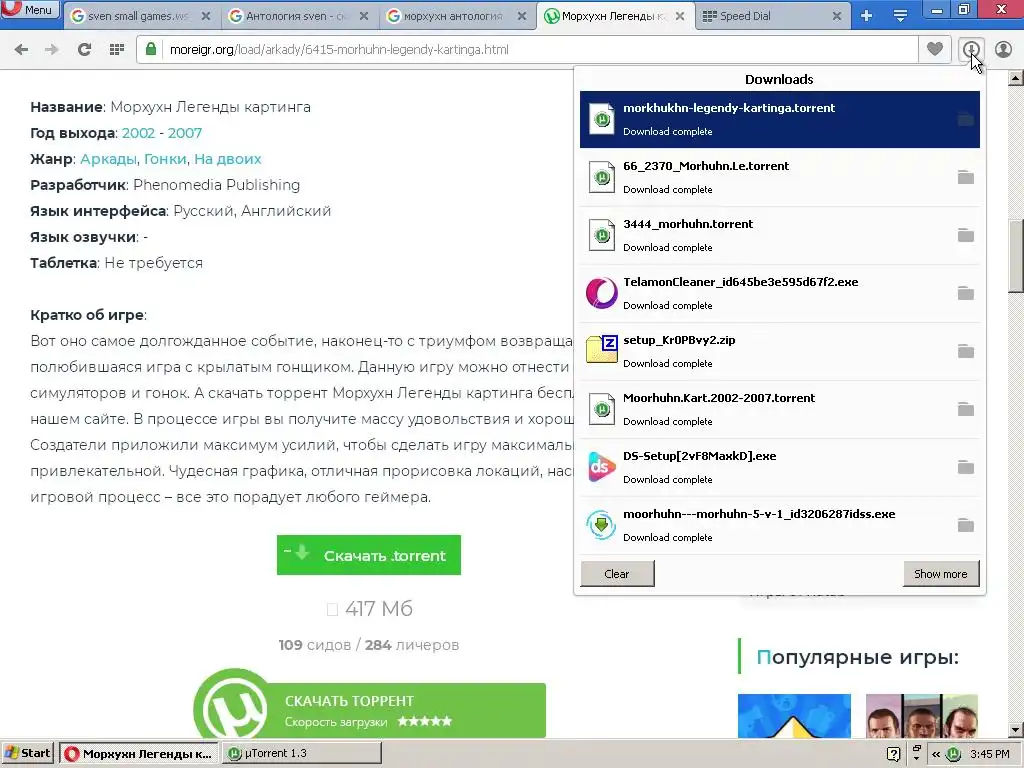Show more downloads
Screen dimensions: 1024x768
940,573
